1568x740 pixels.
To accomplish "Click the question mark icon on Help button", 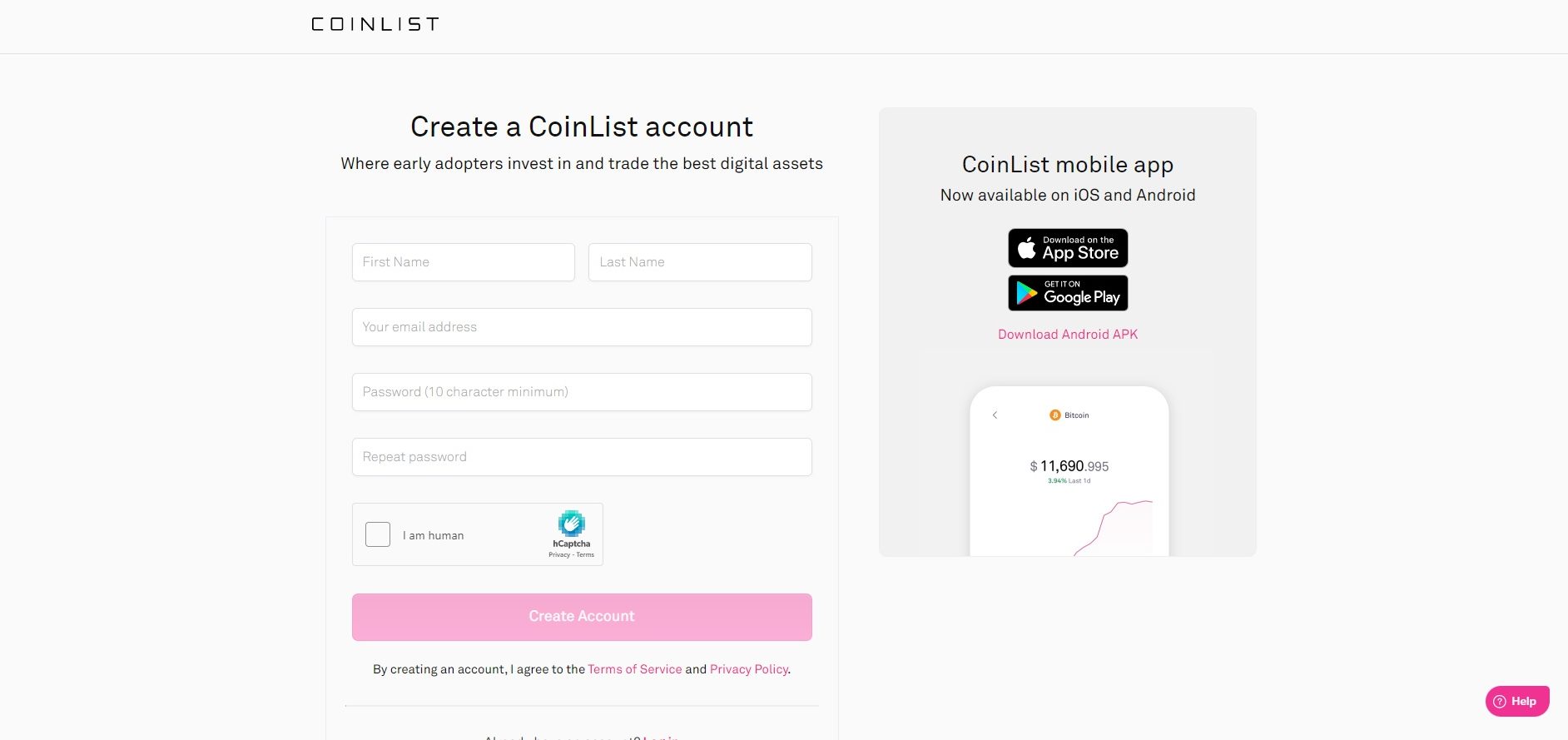I will (x=1499, y=701).
